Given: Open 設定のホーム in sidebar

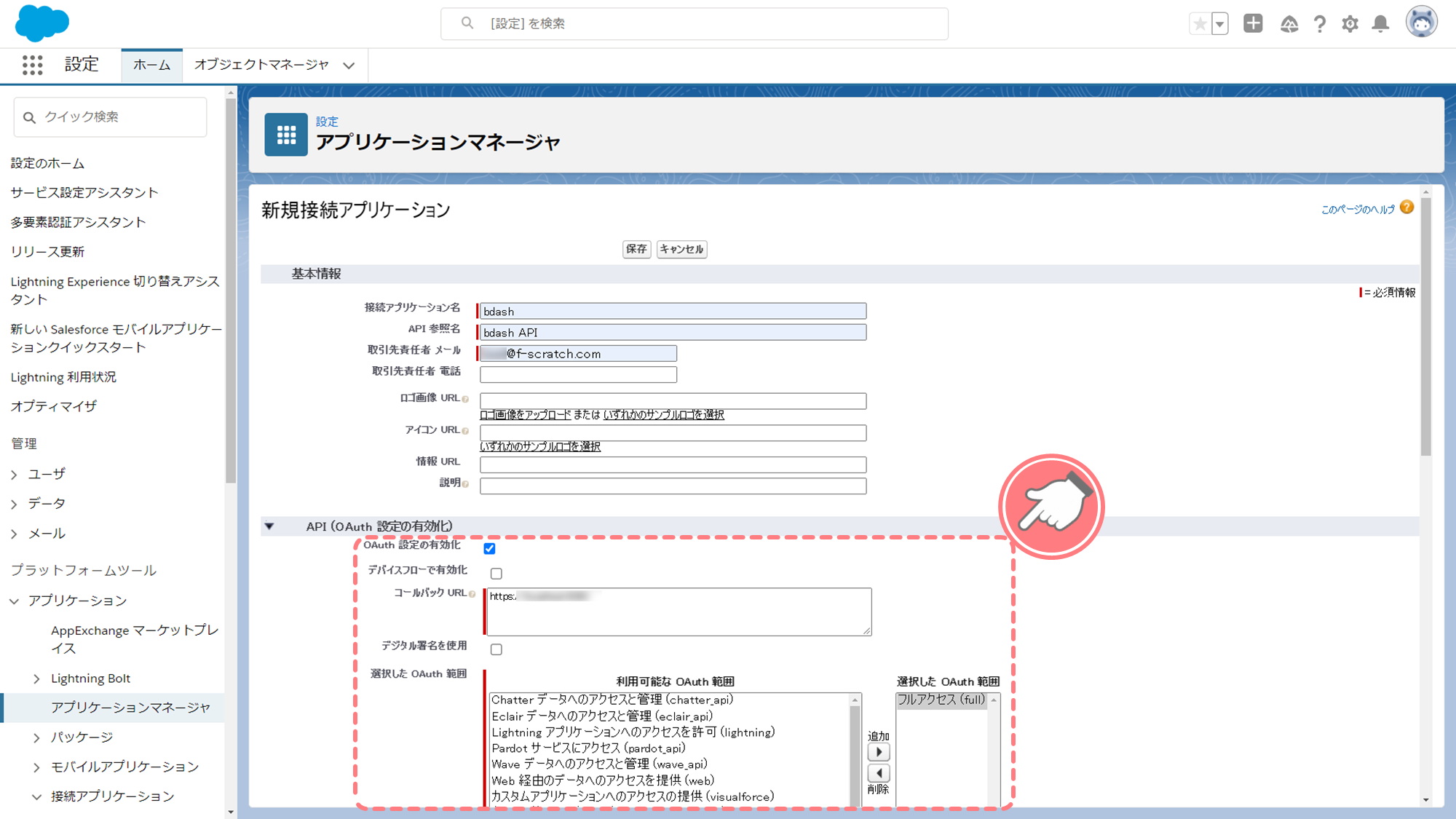Looking at the screenshot, I should point(47,163).
